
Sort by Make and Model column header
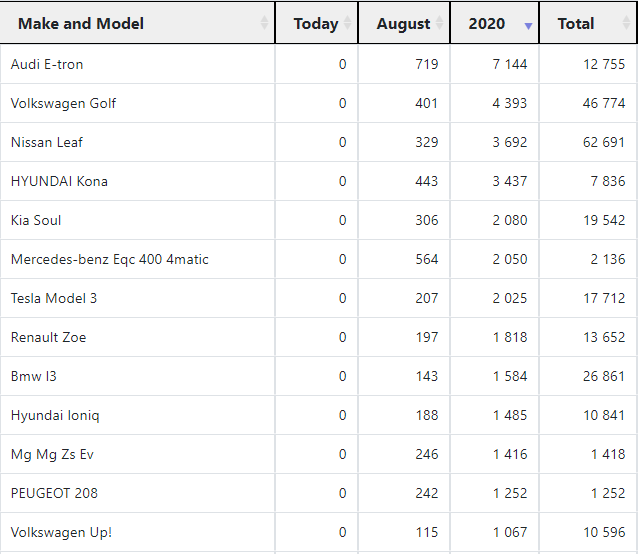137,23
